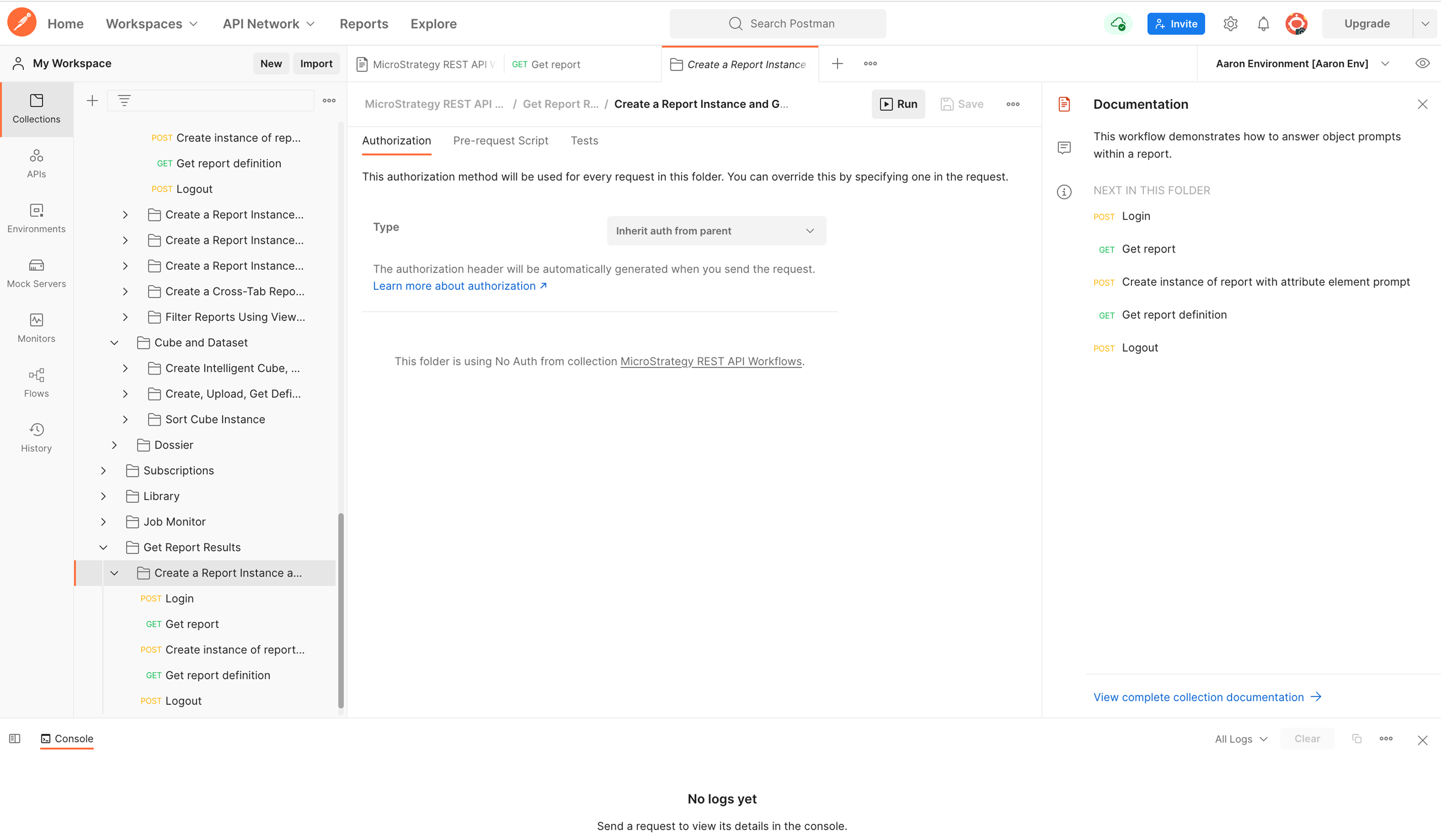Open the Environments panel

[x=36, y=218]
